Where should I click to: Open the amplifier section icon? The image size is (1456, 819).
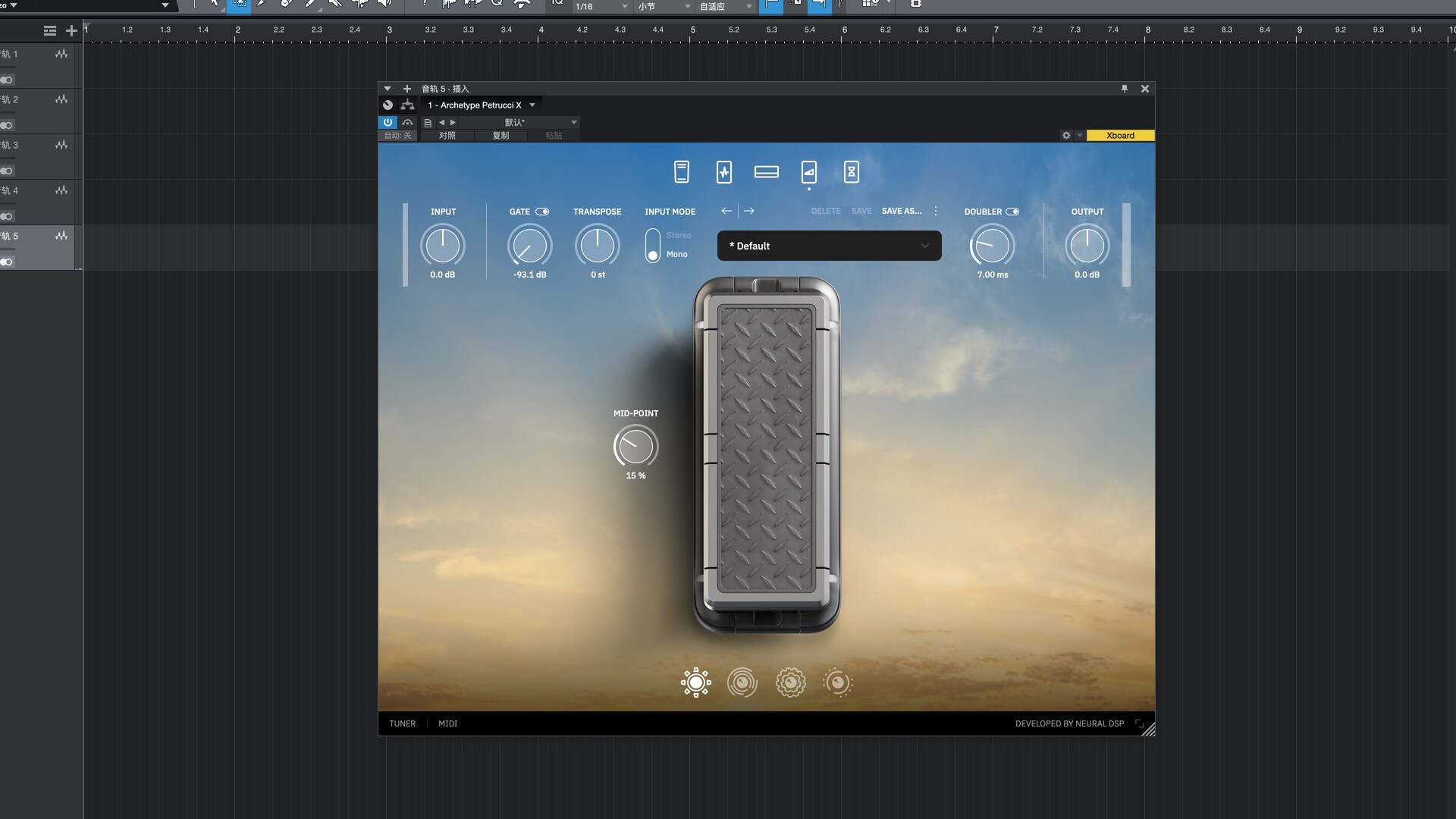(766, 172)
